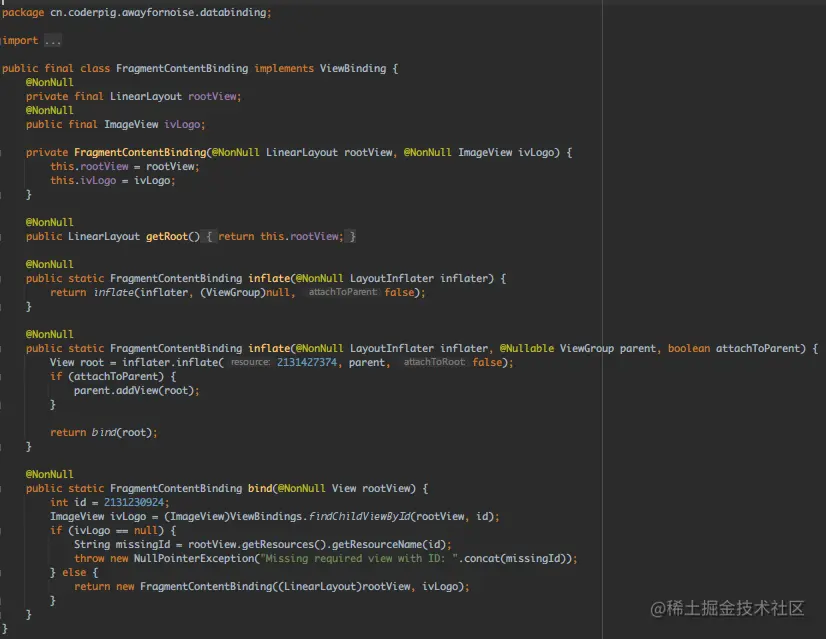Click the "String missingId" declaration

(x=122, y=544)
